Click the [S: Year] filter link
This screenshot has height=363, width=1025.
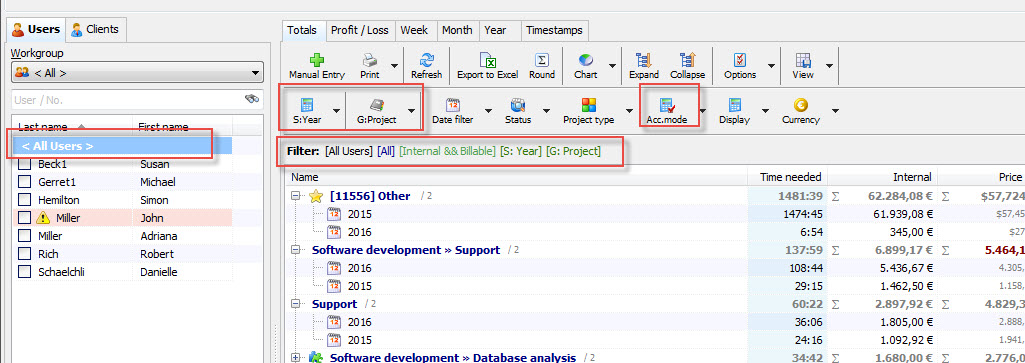pyautogui.click(x=521, y=152)
